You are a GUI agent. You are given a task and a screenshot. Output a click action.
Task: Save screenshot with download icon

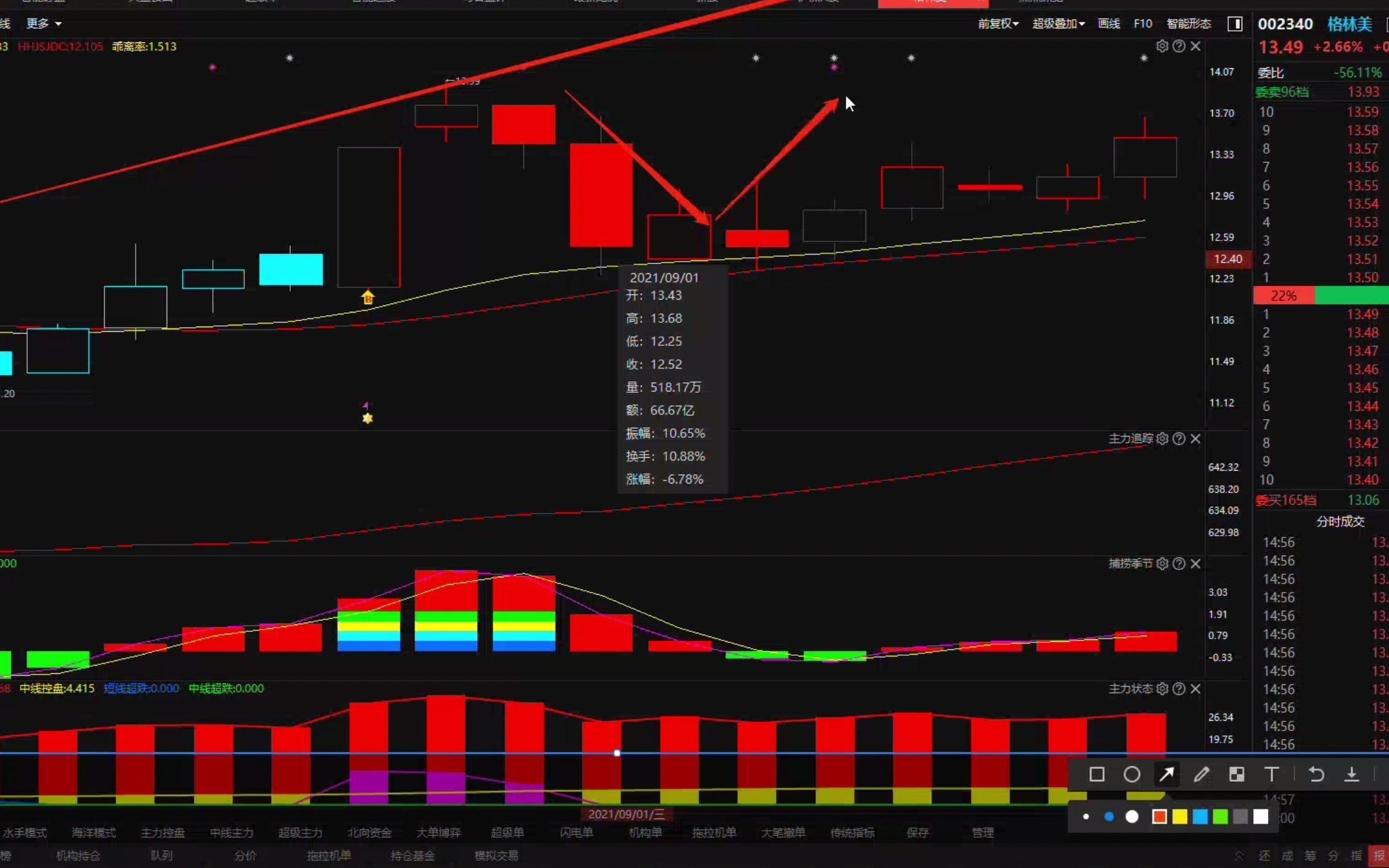point(1352,774)
